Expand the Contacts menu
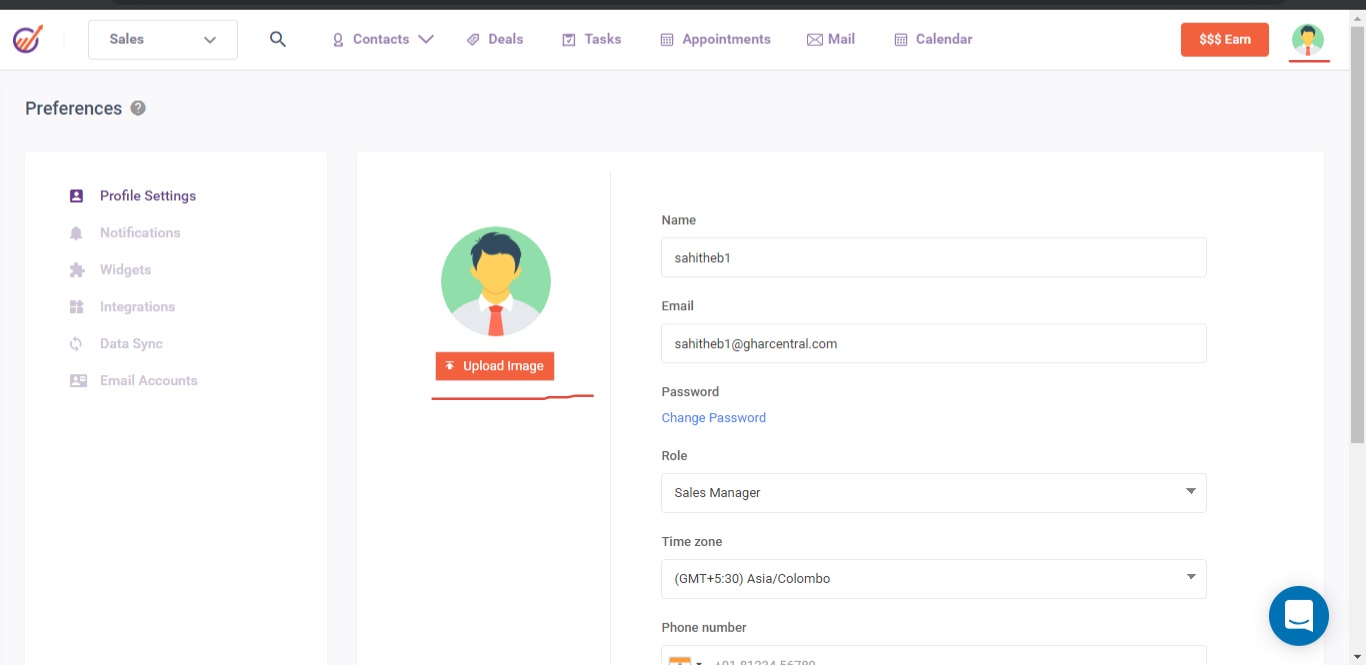 pyautogui.click(x=383, y=40)
